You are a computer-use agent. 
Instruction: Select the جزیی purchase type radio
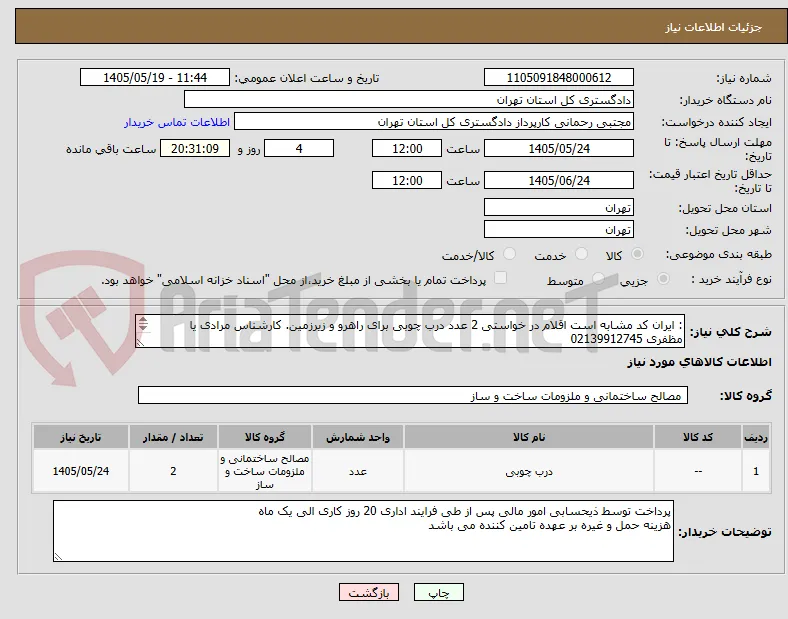tap(663, 279)
